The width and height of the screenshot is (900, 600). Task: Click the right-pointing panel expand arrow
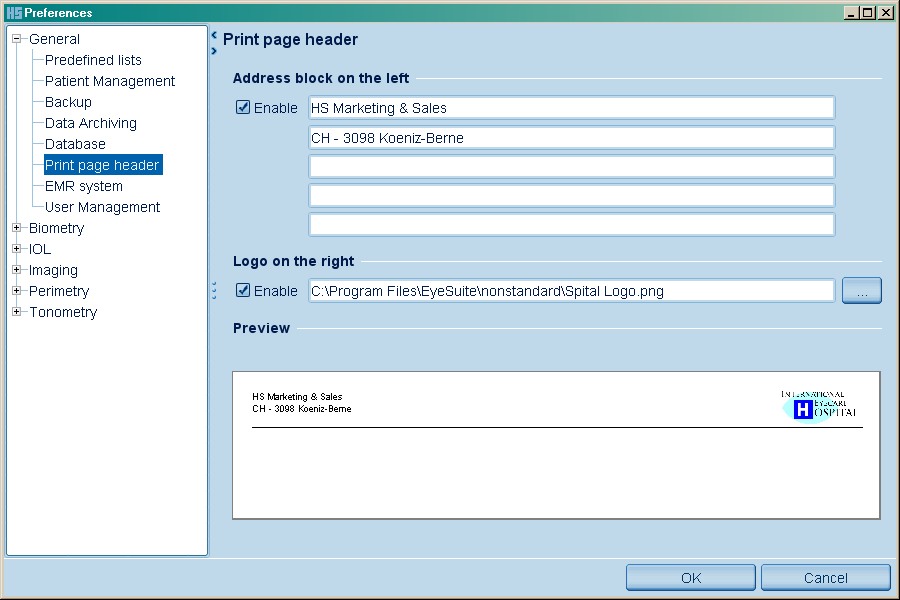(x=214, y=50)
